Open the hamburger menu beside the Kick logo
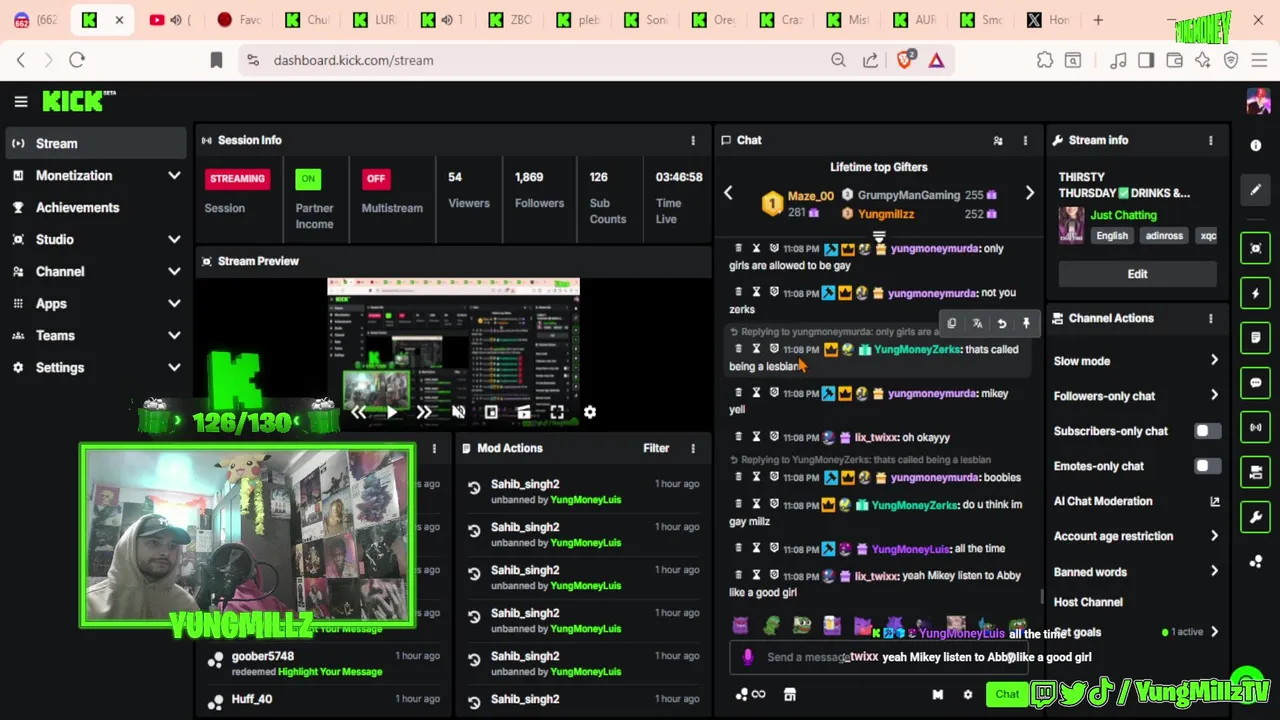 (x=20, y=101)
